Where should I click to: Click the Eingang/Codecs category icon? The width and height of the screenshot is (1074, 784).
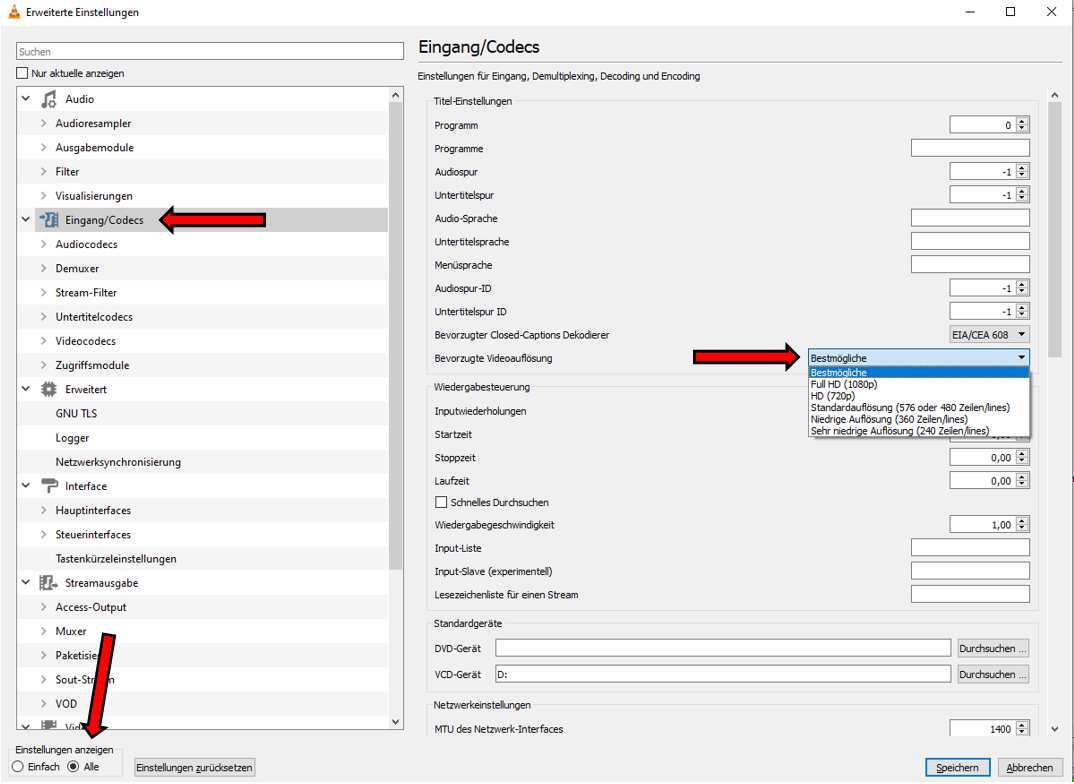(49, 220)
